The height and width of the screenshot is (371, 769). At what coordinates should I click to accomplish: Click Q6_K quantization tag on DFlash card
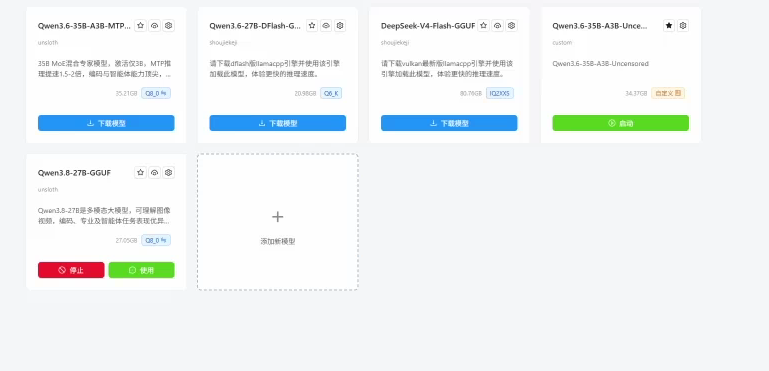[331, 93]
